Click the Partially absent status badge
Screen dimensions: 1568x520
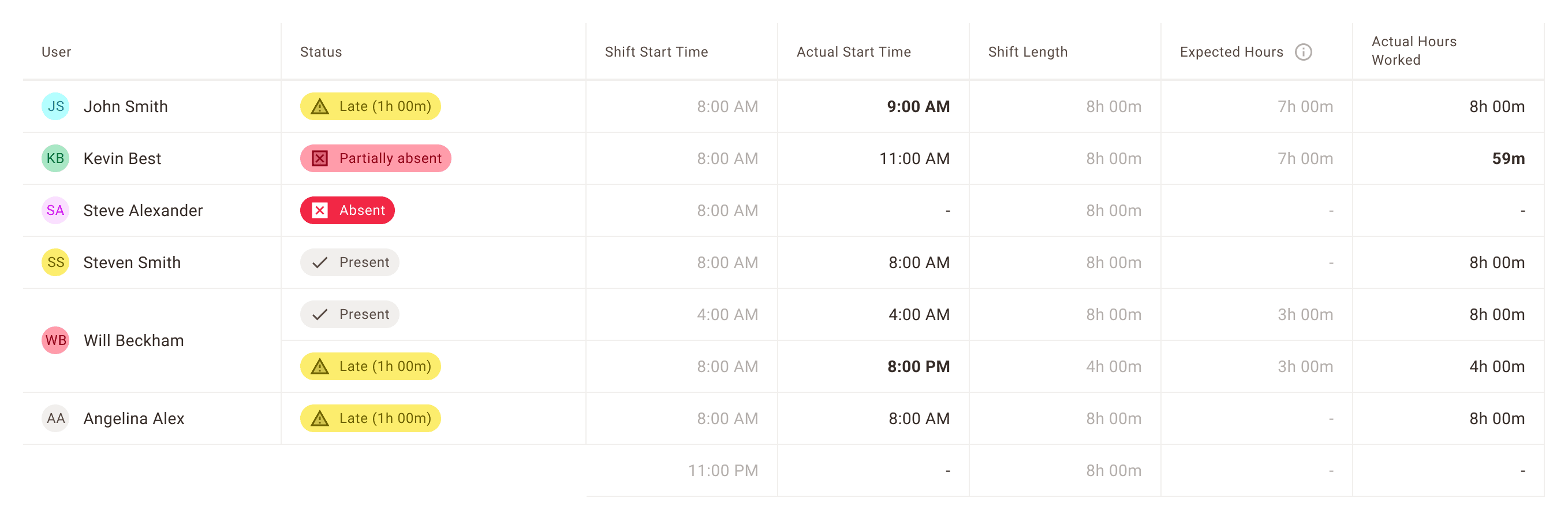[376, 158]
